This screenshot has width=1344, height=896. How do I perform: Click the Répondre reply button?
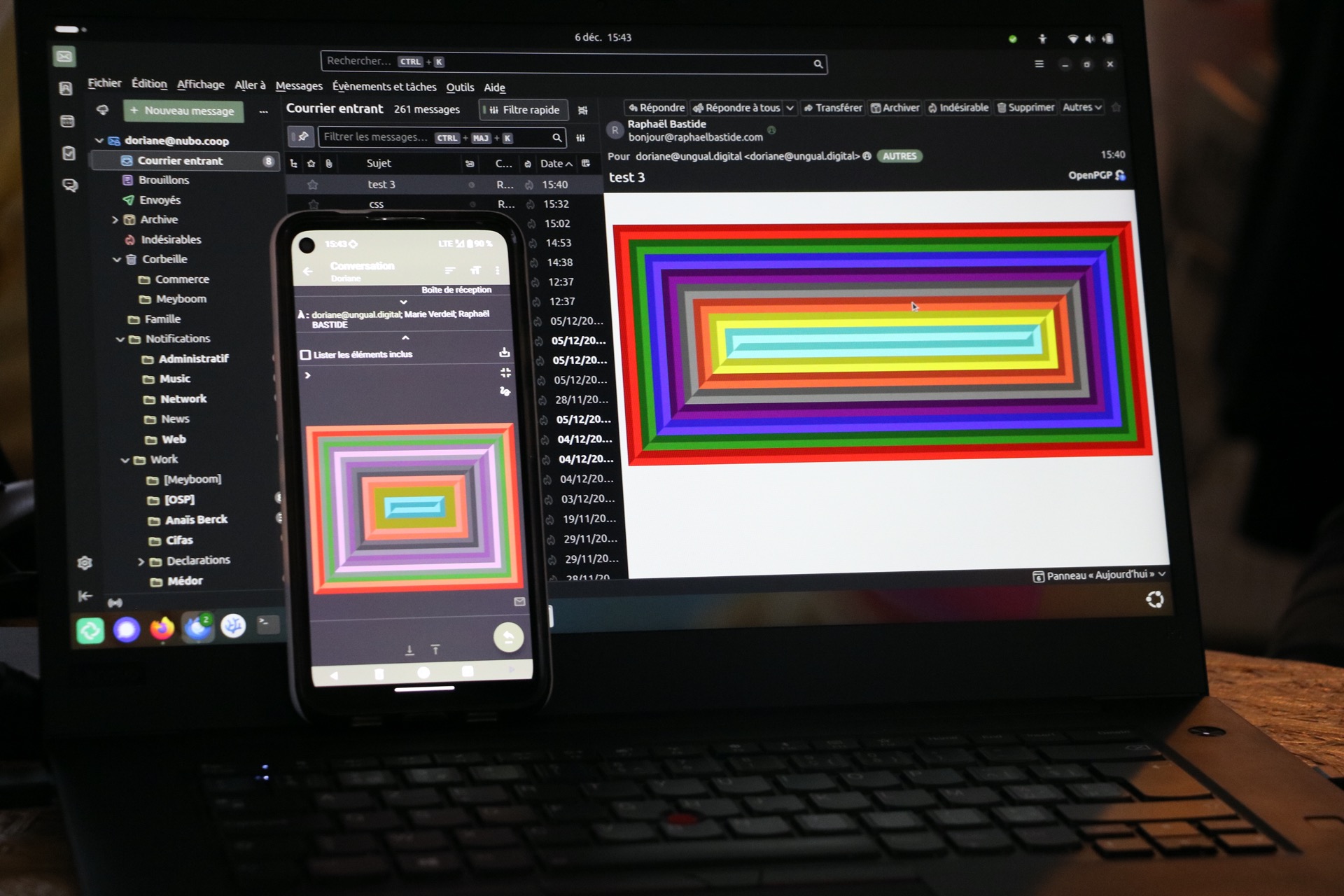(656, 108)
